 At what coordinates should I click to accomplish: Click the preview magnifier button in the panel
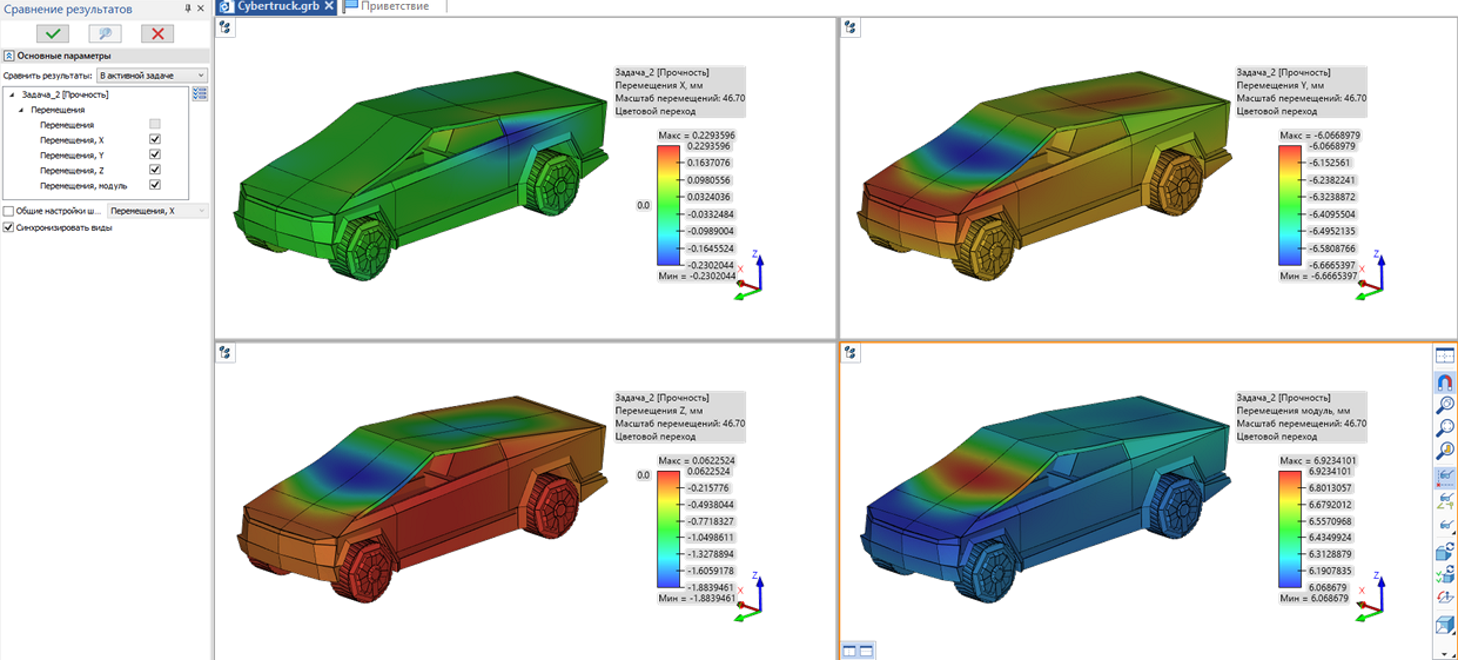click(x=105, y=33)
